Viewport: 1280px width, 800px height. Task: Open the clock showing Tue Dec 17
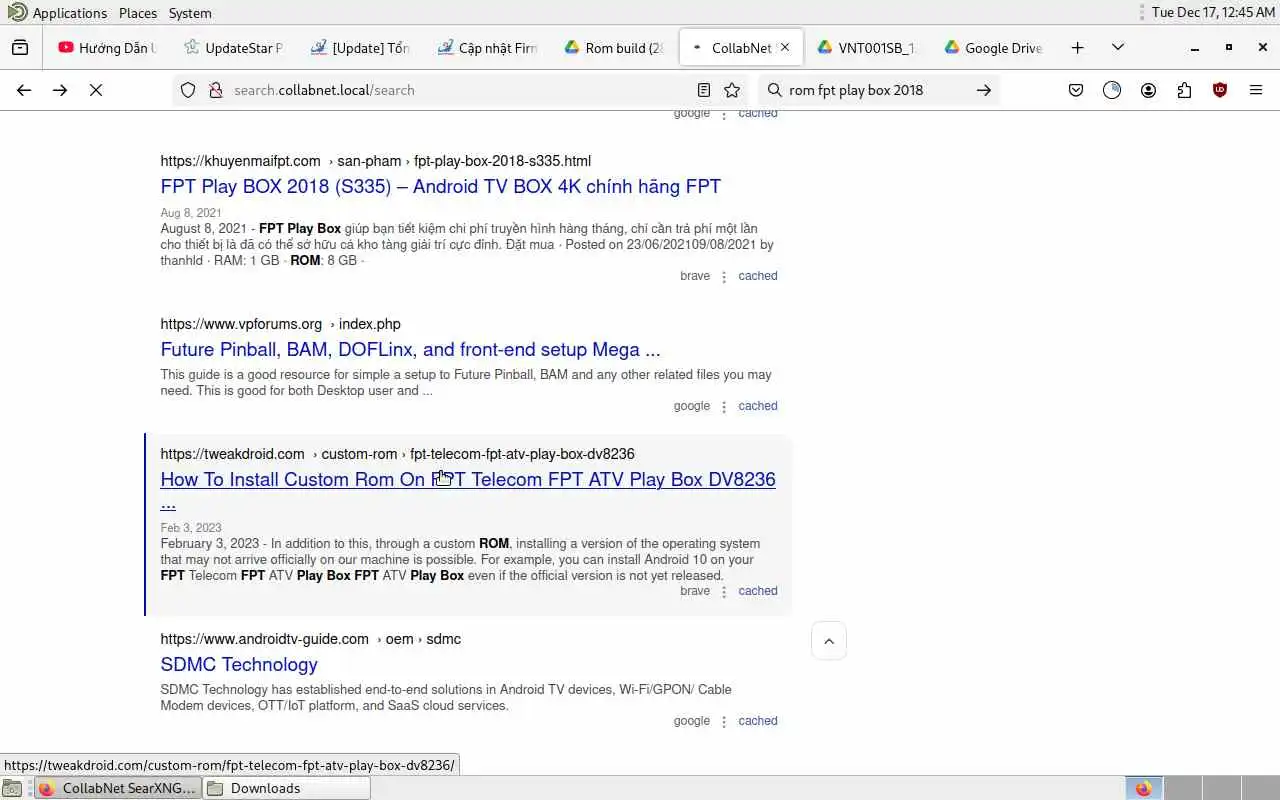(1211, 13)
